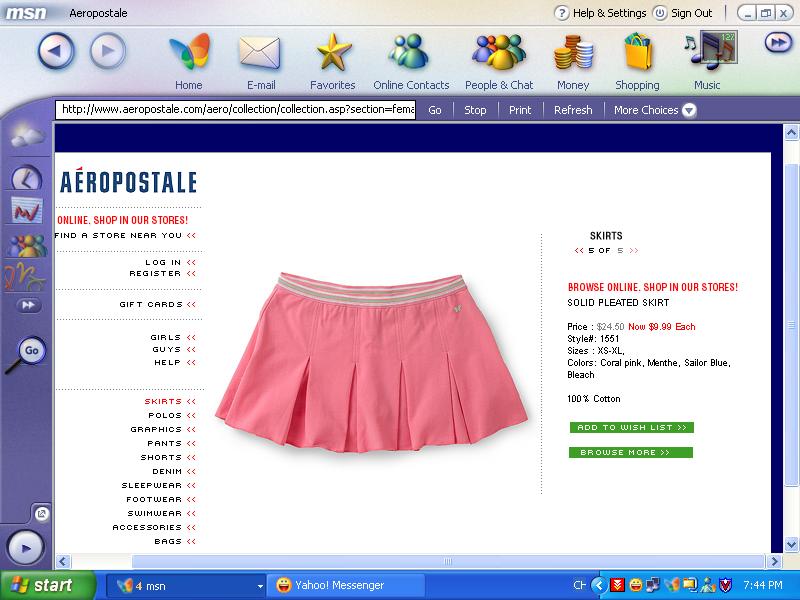Select the Shorts category
The image size is (800, 600).
(x=168, y=457)
